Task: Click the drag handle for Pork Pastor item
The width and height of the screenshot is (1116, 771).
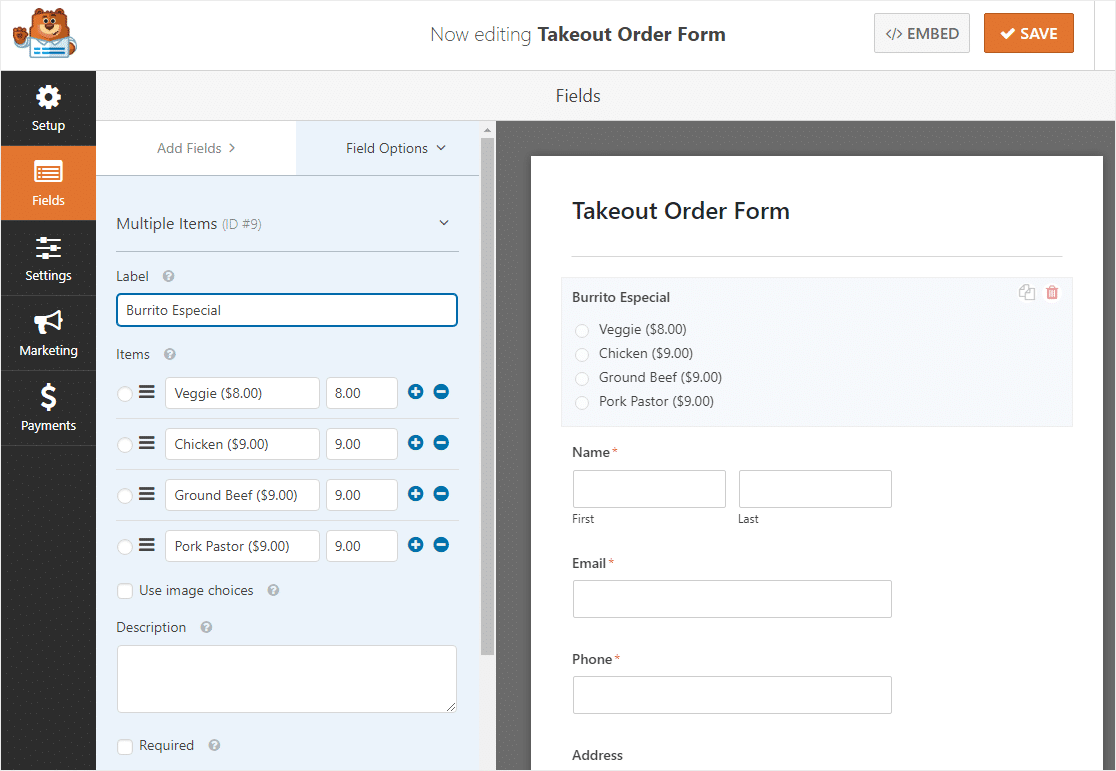Action: (x=147, y=545)
